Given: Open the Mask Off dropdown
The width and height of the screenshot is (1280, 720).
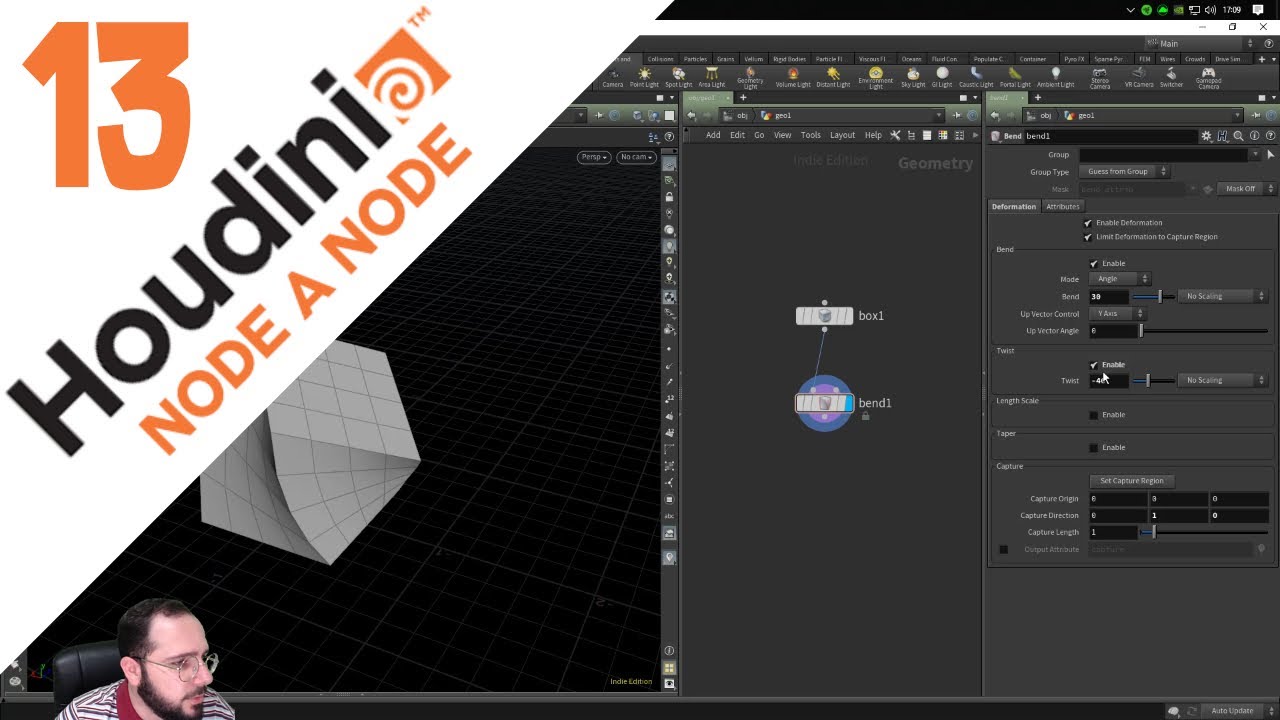Looking at the screenshot, I should (1246, 189).
